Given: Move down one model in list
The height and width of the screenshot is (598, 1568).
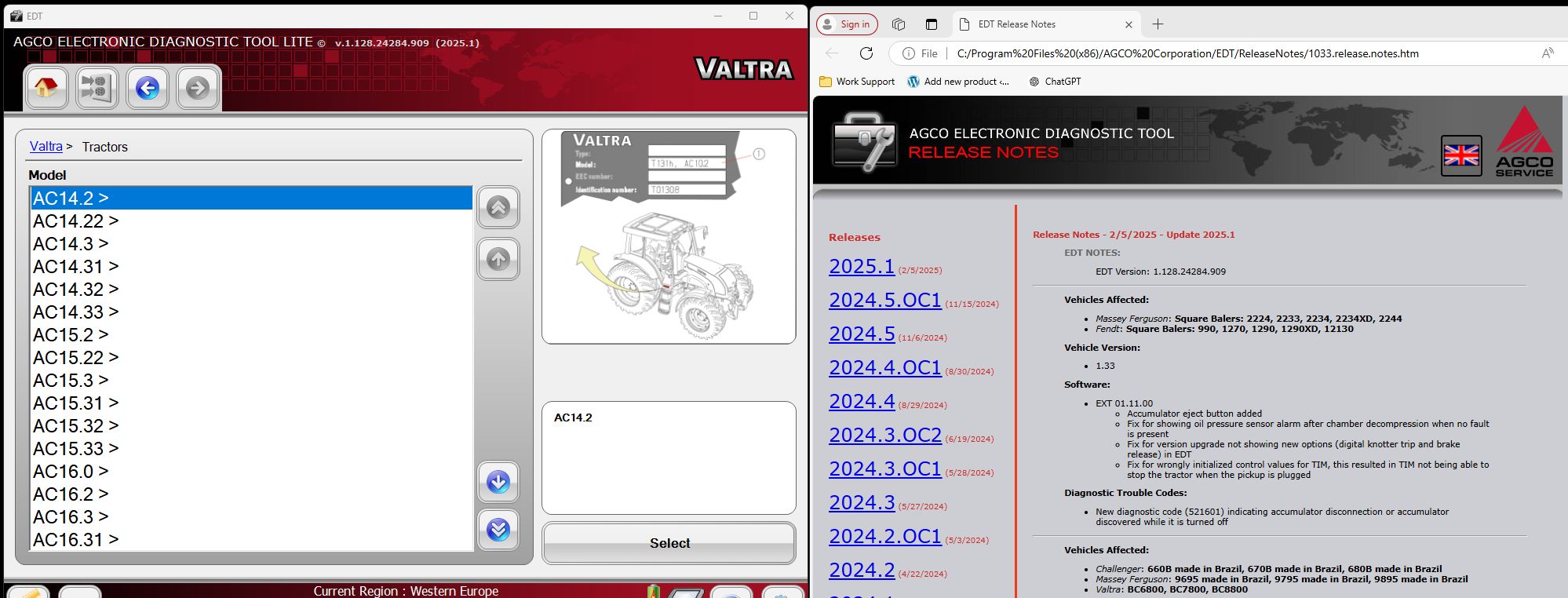Looking at the screenshot, I should [498, 482].
